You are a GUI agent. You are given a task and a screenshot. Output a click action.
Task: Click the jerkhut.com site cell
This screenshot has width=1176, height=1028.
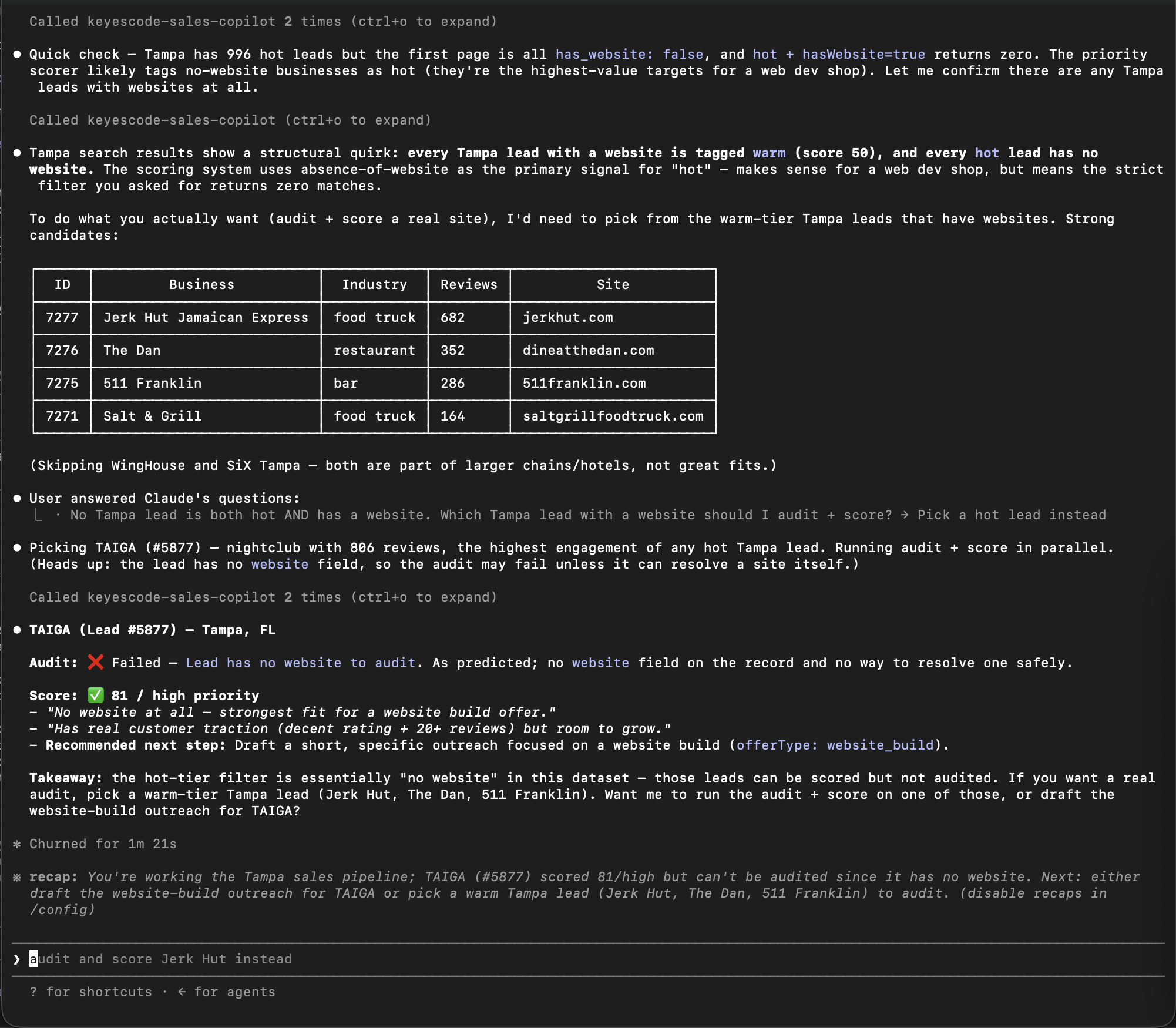613,318
